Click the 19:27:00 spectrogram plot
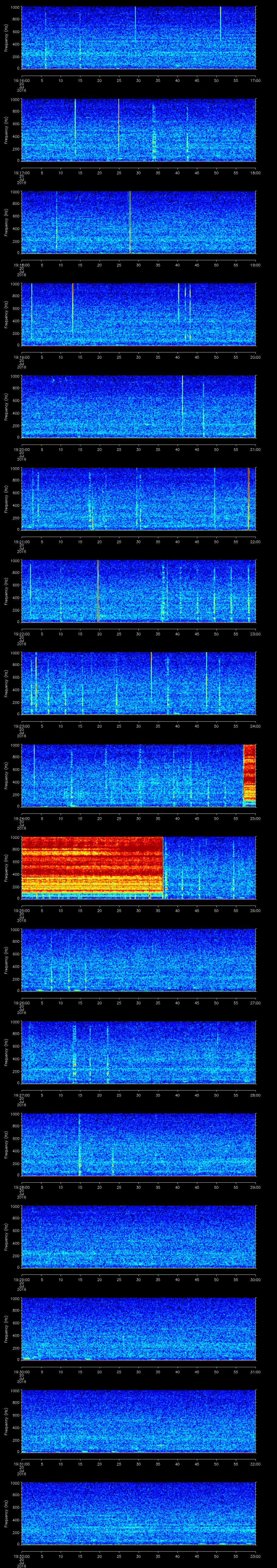The height and width of the screenshot is (1568, 277). click(x=139, y=1052)
